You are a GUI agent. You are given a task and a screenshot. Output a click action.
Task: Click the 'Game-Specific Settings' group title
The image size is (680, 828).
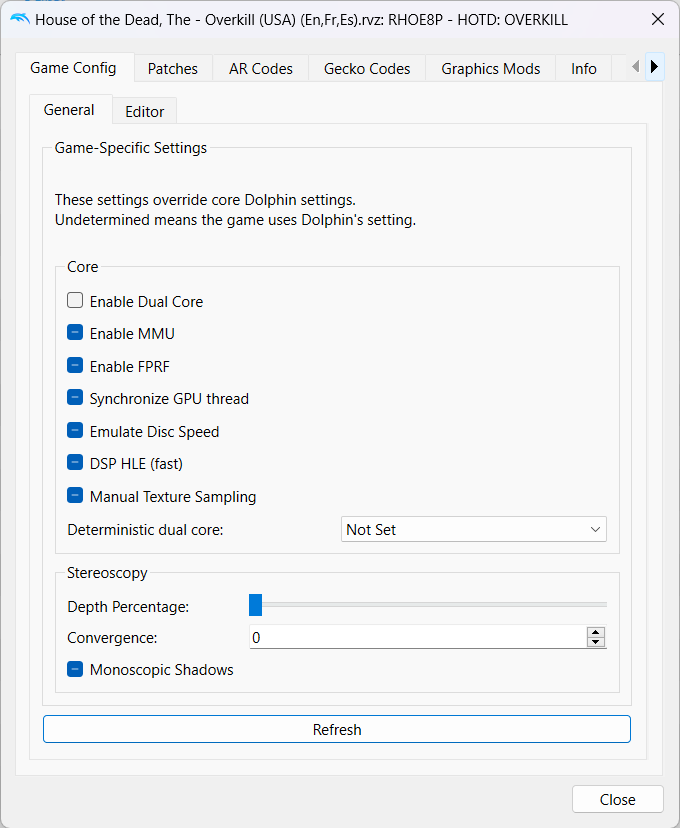tap(131, 147)
